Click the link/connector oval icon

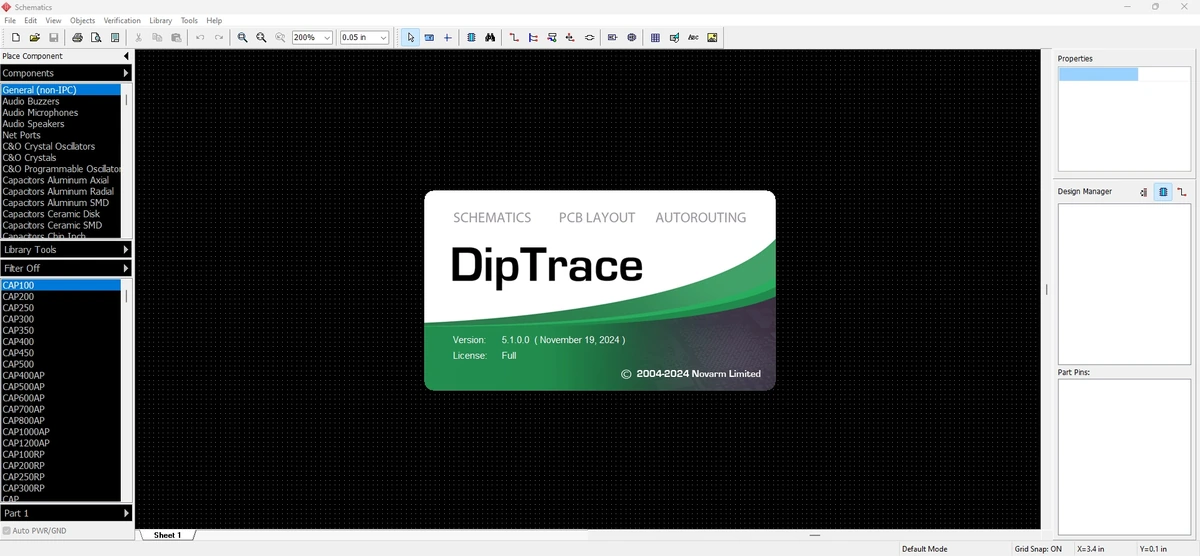pyautogui.click(x=590, y=38)
